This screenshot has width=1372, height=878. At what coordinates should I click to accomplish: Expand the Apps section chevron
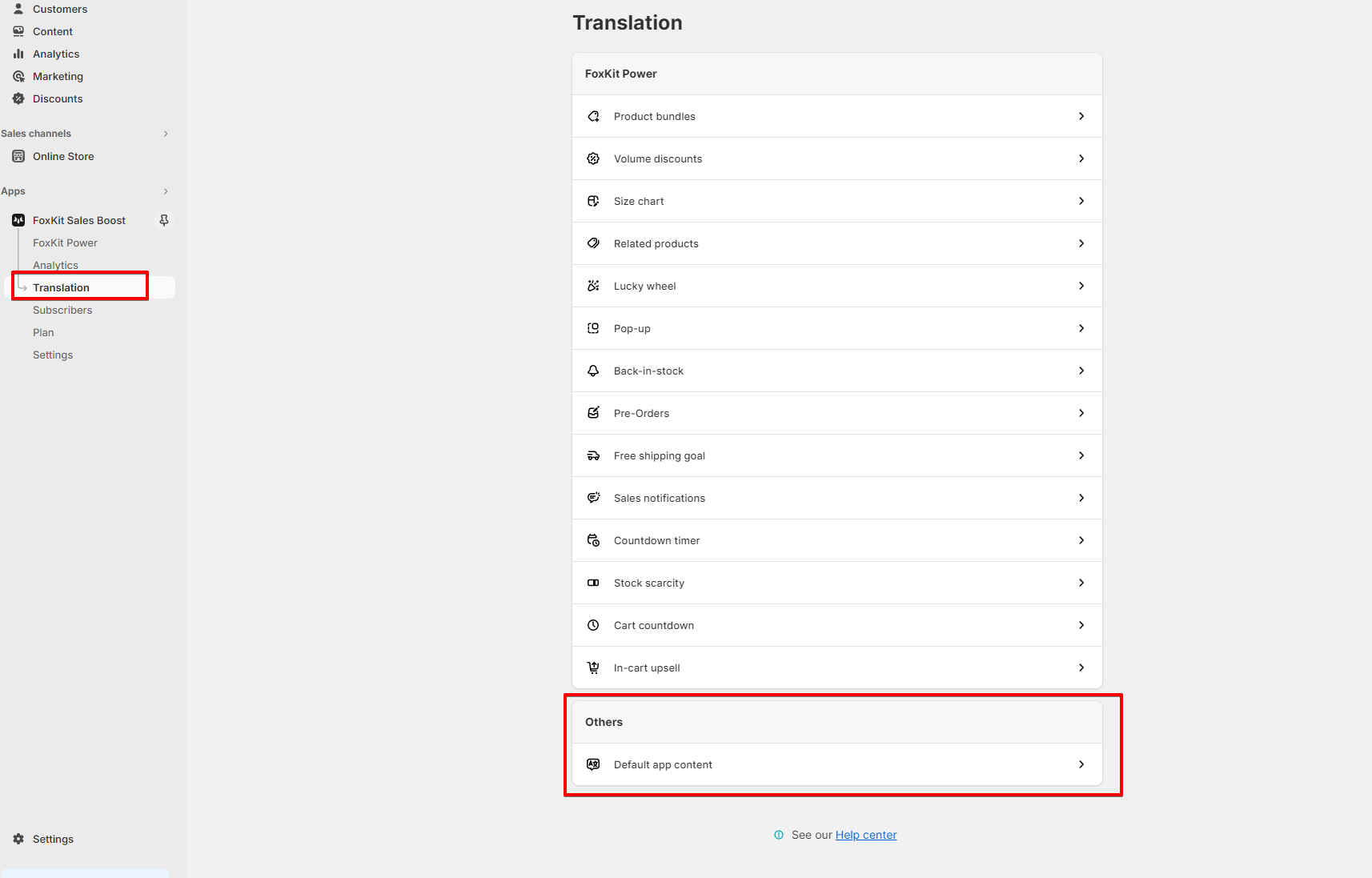click(x=166, y=191)
